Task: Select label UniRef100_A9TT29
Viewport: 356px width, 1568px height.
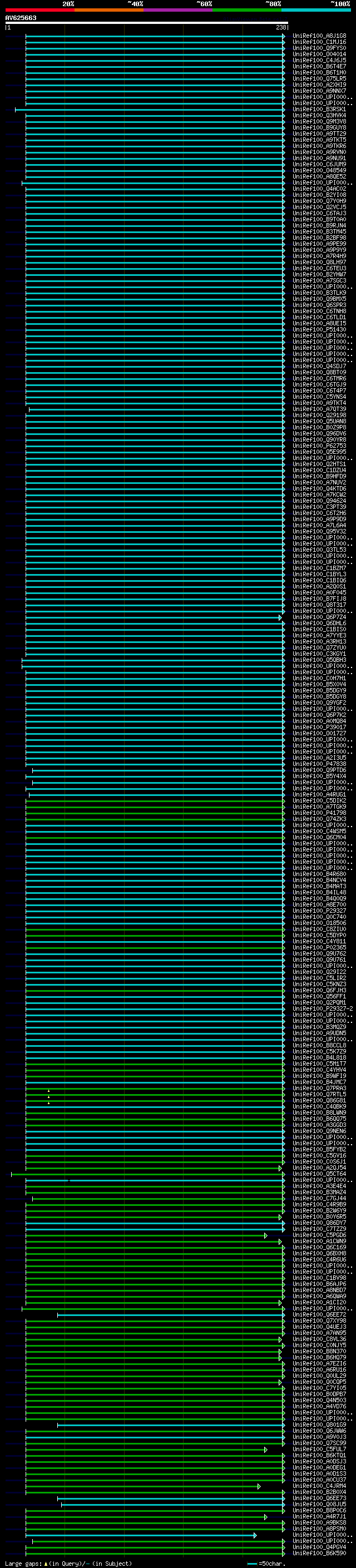Action: coord(319,134)
